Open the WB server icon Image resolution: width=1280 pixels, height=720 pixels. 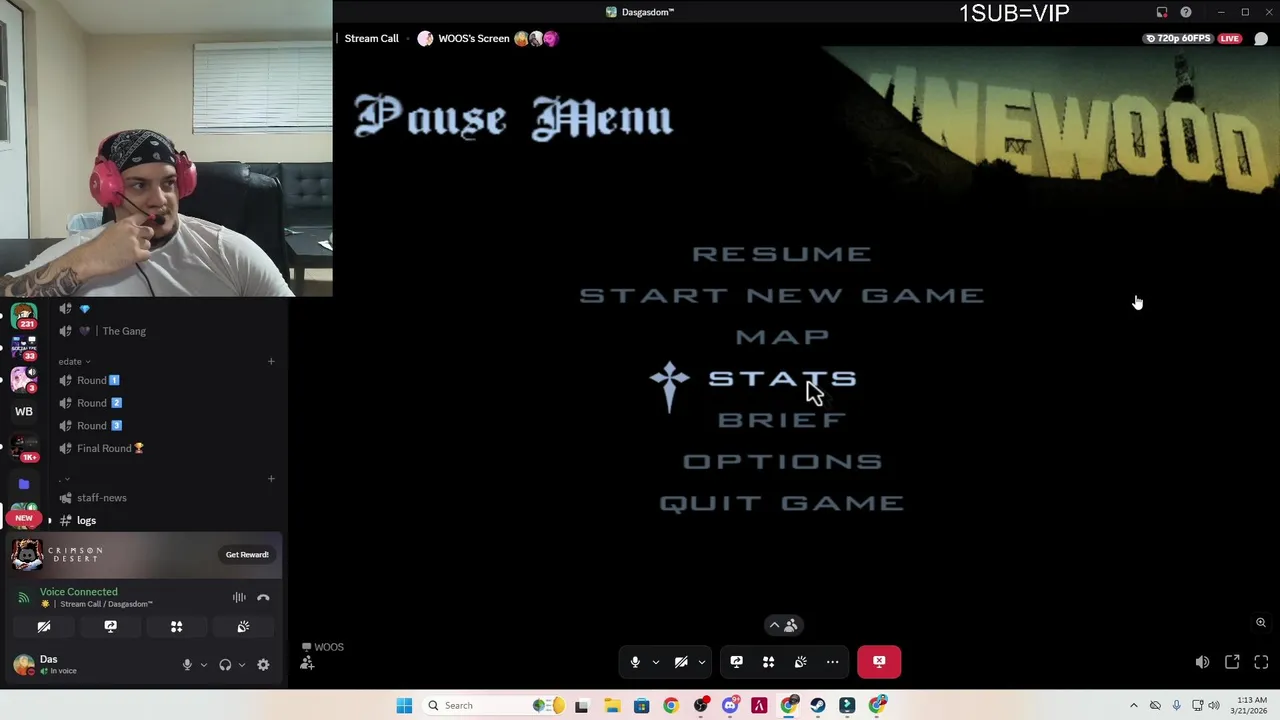[24, 411]
